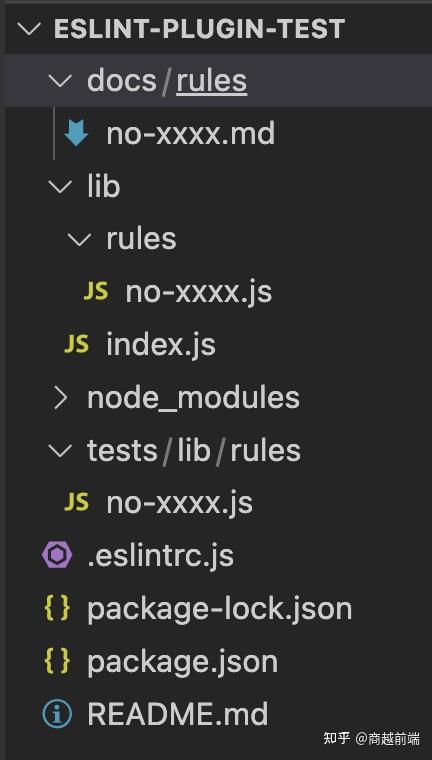Viewport: 432px width, 760px height.
Task: Click the blue markdown arrow icon
Action: click(x=76, y=133)
